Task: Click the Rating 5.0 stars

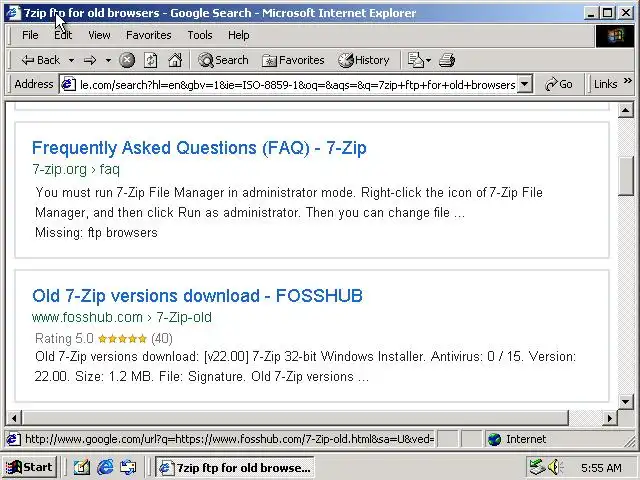Action: click(122, 338)
